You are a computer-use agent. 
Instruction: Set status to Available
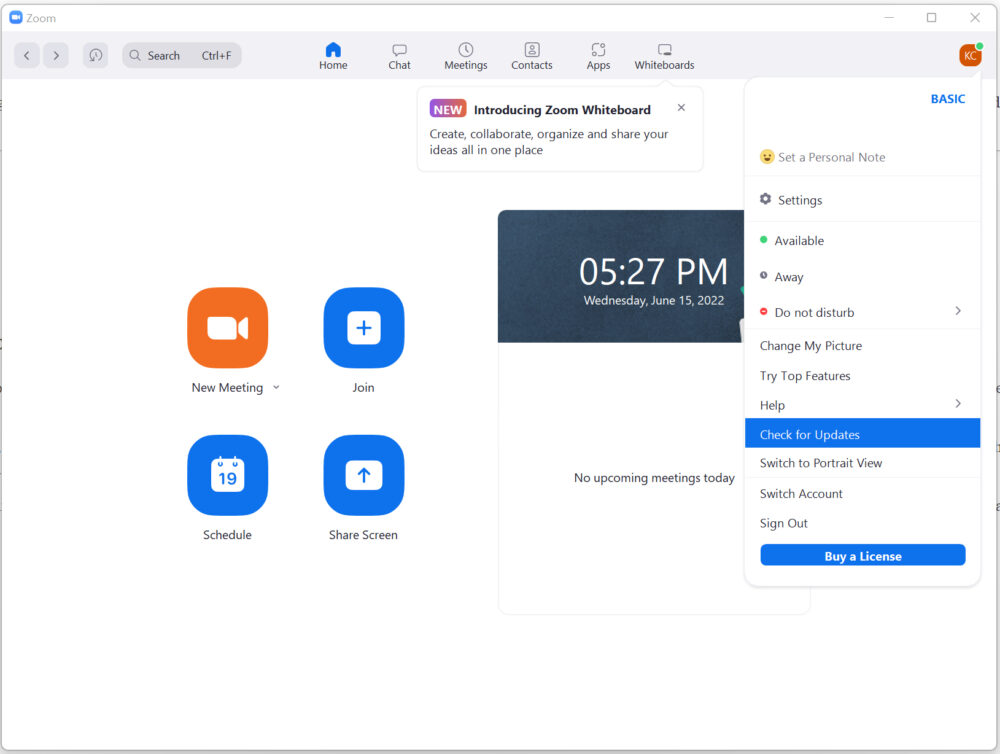pos(800,240)
